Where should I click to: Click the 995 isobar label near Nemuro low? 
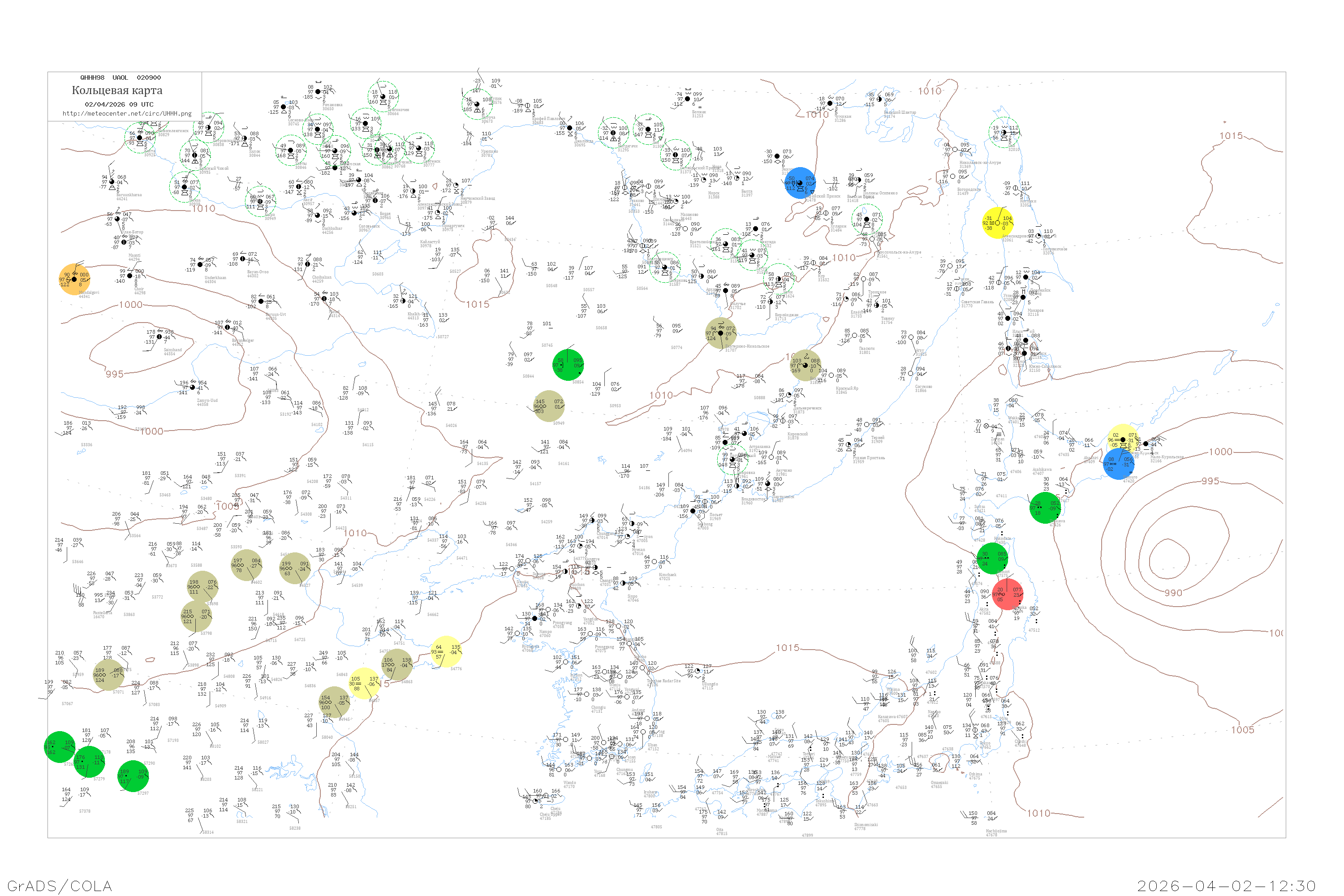coord(1210,481)
